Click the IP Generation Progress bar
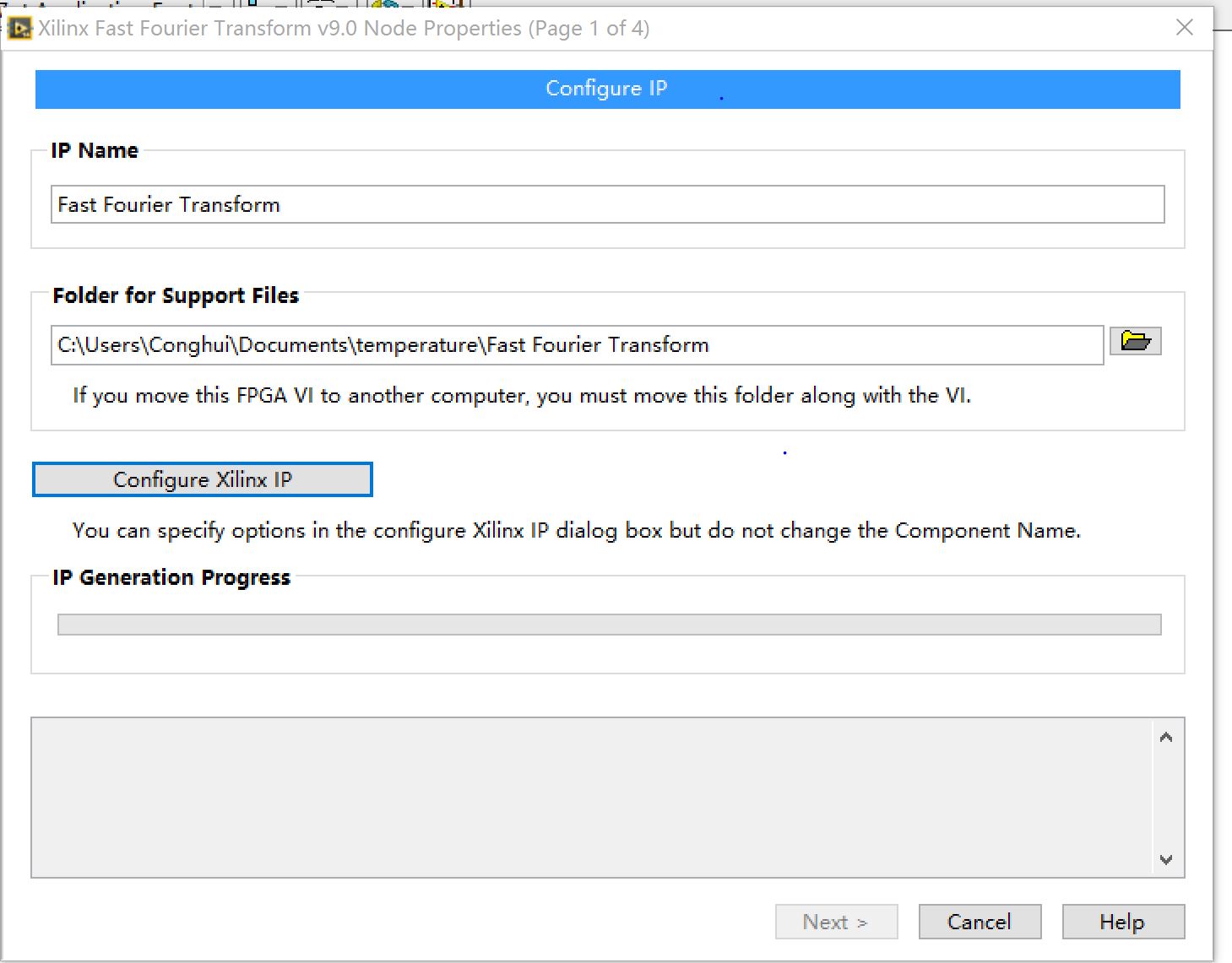The width and height of the screenshot is (1232, 963). pos(609,625)
